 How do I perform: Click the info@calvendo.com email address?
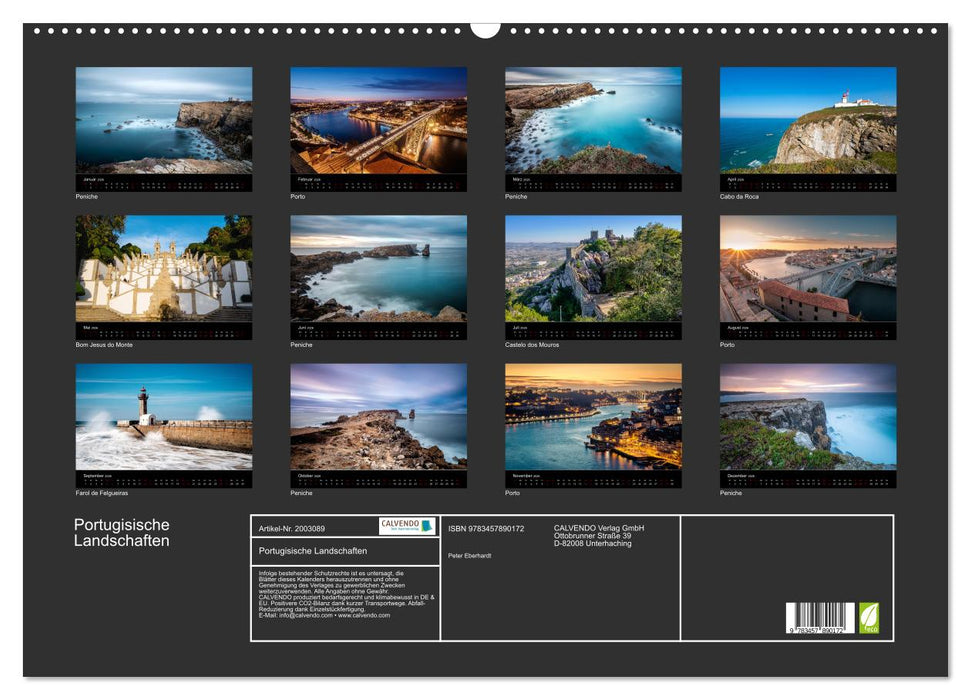coord(305,615)
